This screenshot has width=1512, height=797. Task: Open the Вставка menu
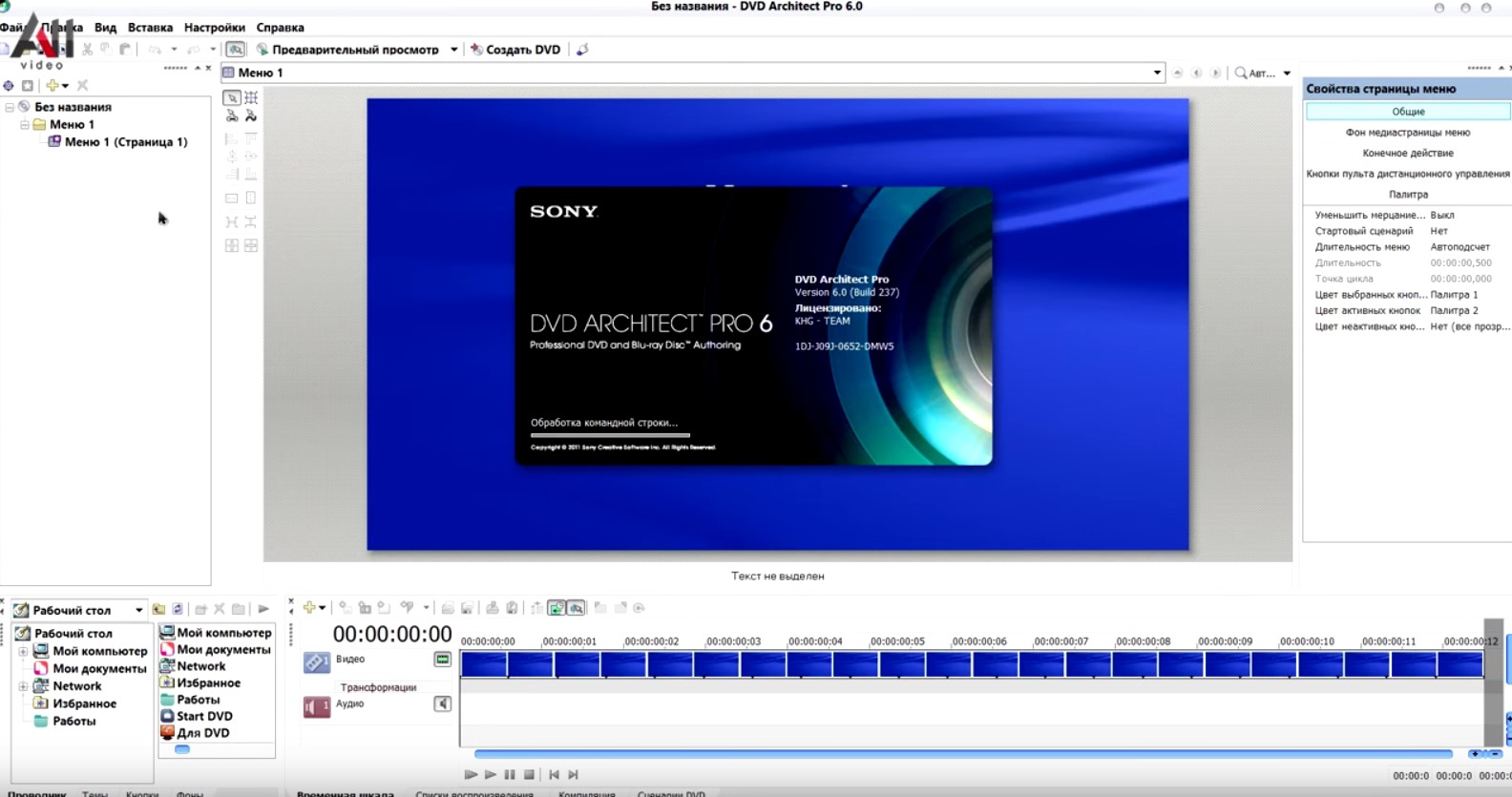150,28
